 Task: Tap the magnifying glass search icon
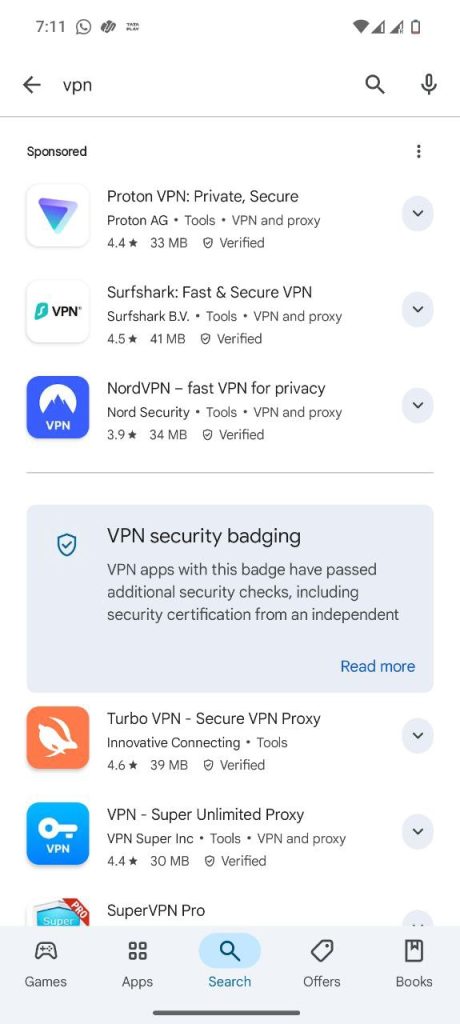coord(374,84)
